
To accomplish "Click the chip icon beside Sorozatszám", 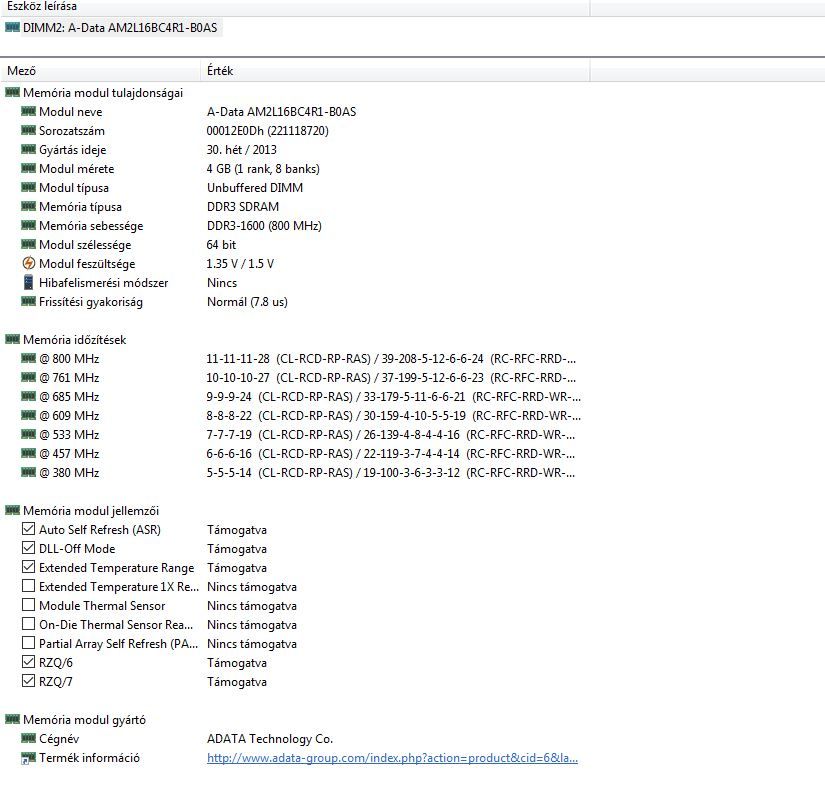I will (x=28, y=131).
